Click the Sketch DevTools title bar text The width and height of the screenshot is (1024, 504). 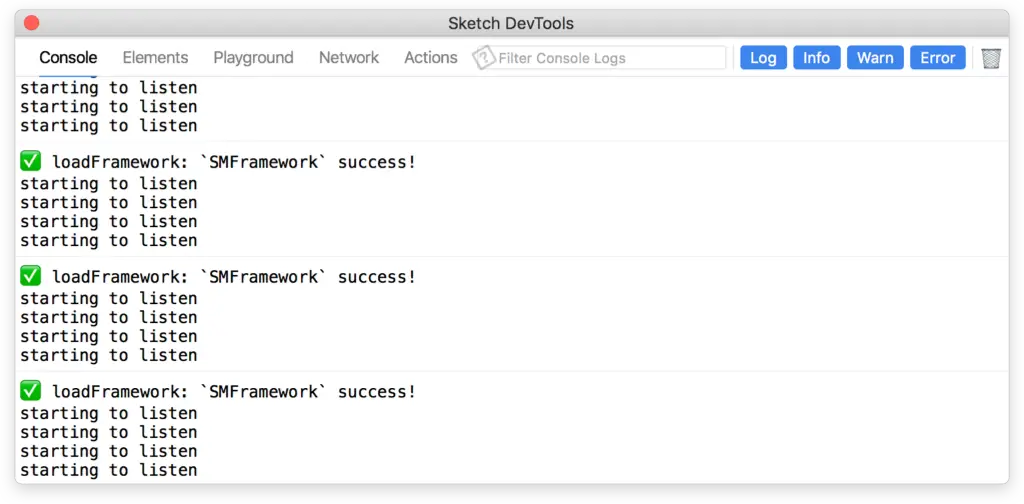coord(511,23)
